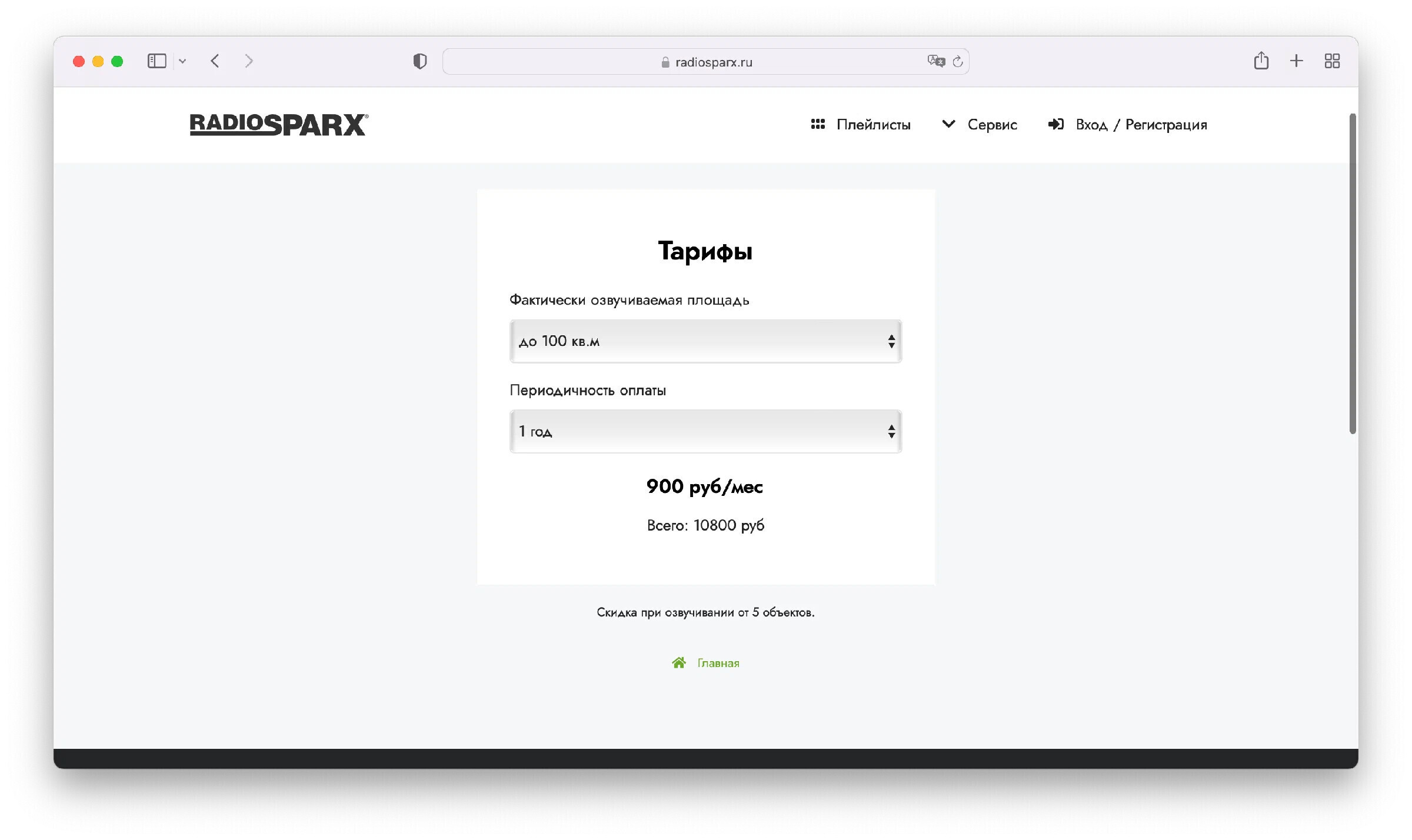Screen dimensions: 1412x840
Task: Click the green home icon near Главная
Action: [679, 663]
